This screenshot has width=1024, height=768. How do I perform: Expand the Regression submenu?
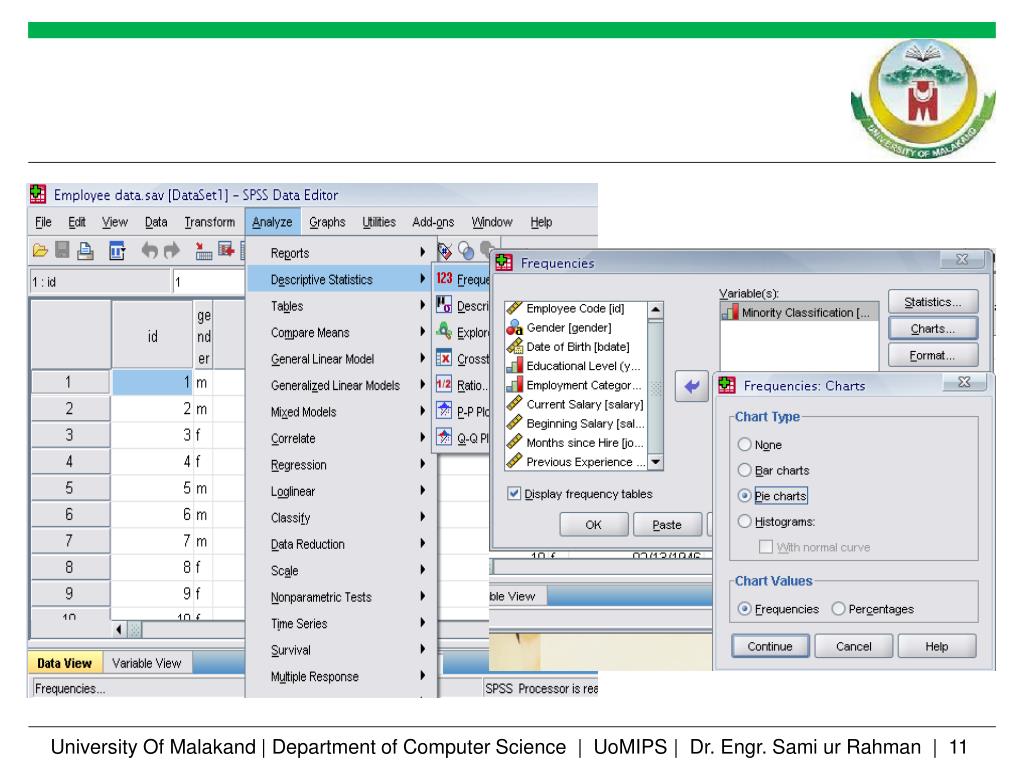tap(341, 464)
